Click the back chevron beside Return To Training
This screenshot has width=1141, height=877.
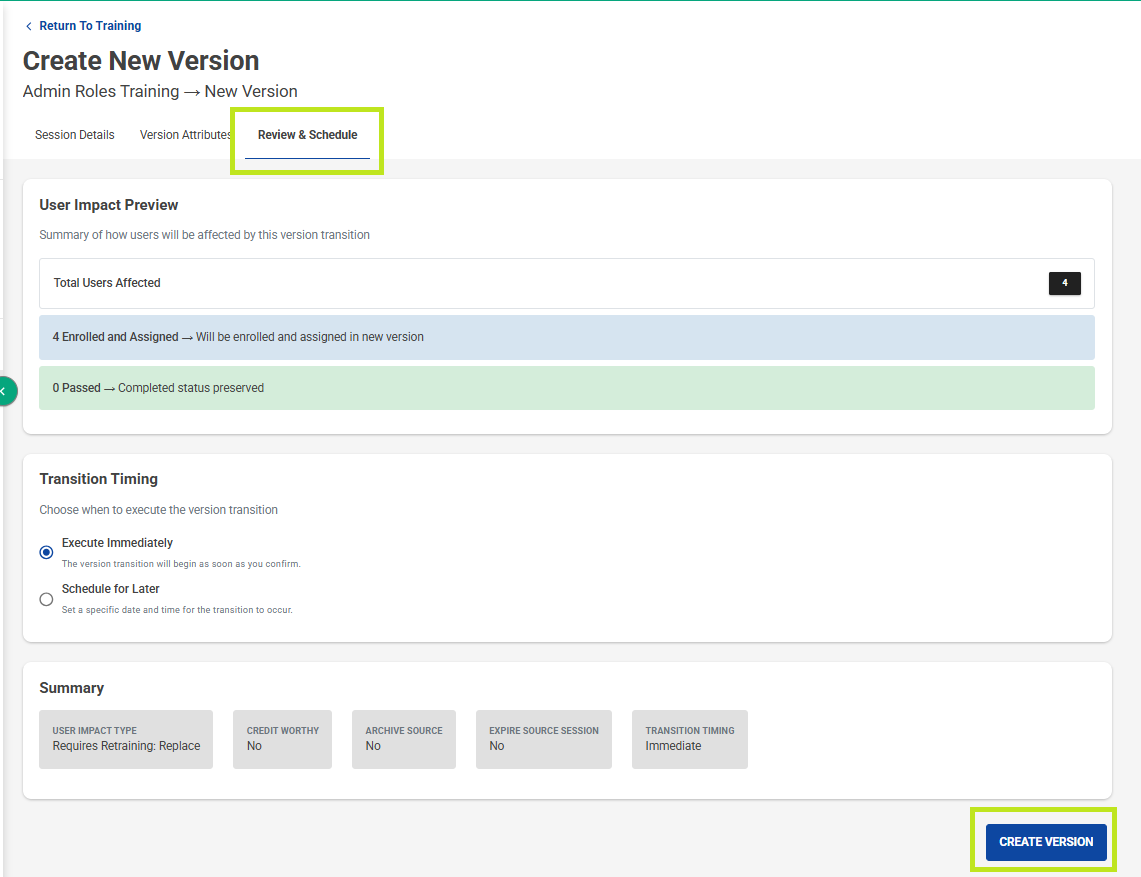click(28, 26)
